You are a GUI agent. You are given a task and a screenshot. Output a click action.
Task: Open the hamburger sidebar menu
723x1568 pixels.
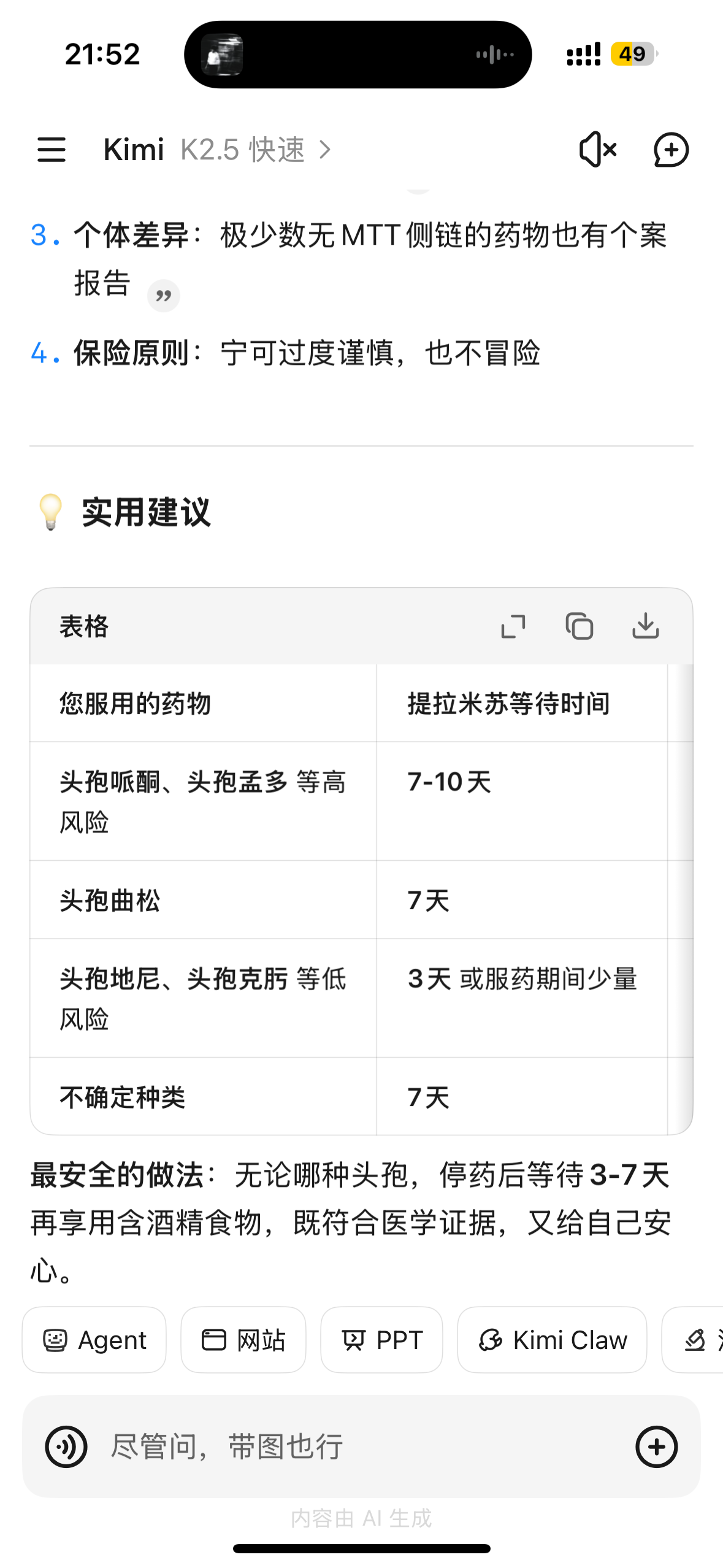52,150
